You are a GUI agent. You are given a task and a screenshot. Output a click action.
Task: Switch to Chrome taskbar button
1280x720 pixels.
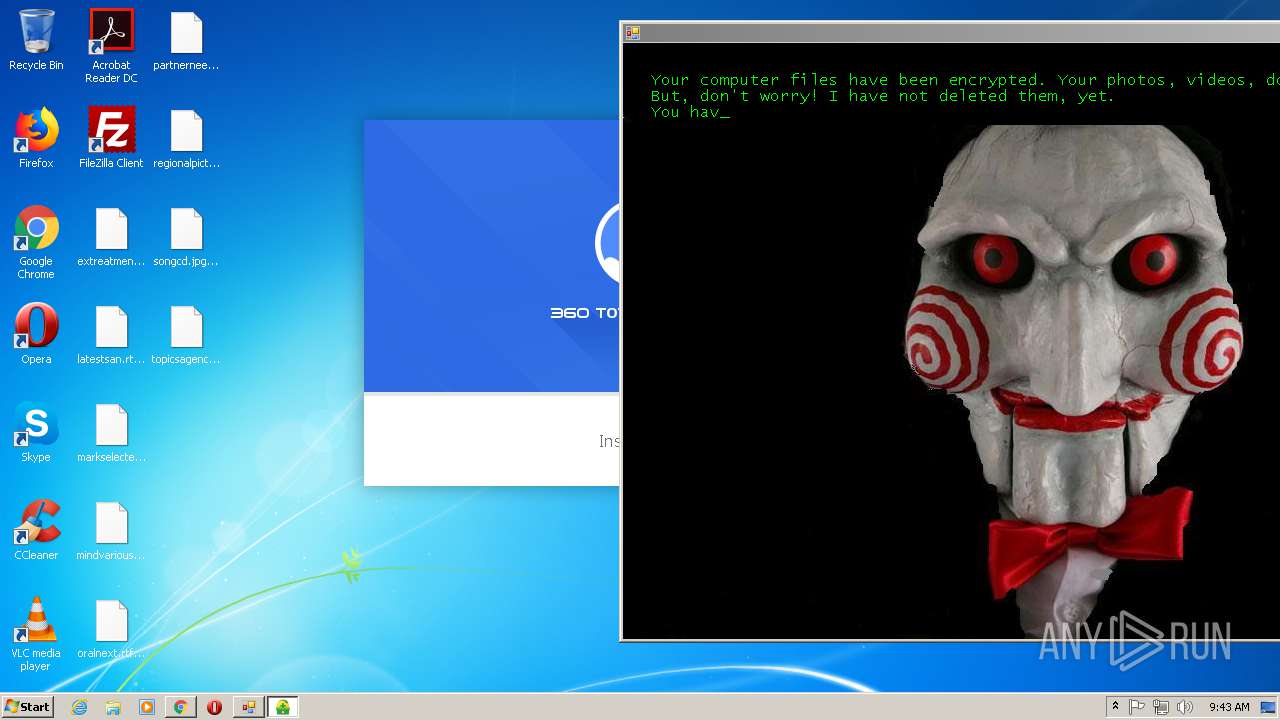(x=181, y=707)
